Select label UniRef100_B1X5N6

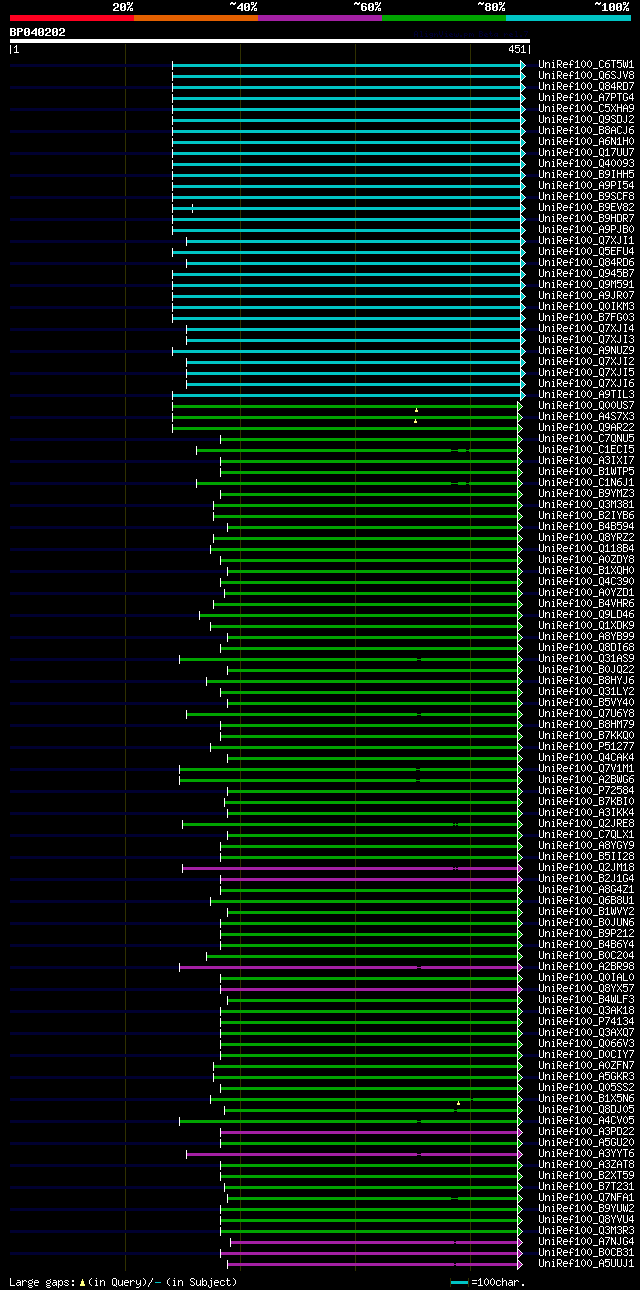click(x=586, y=1098)
